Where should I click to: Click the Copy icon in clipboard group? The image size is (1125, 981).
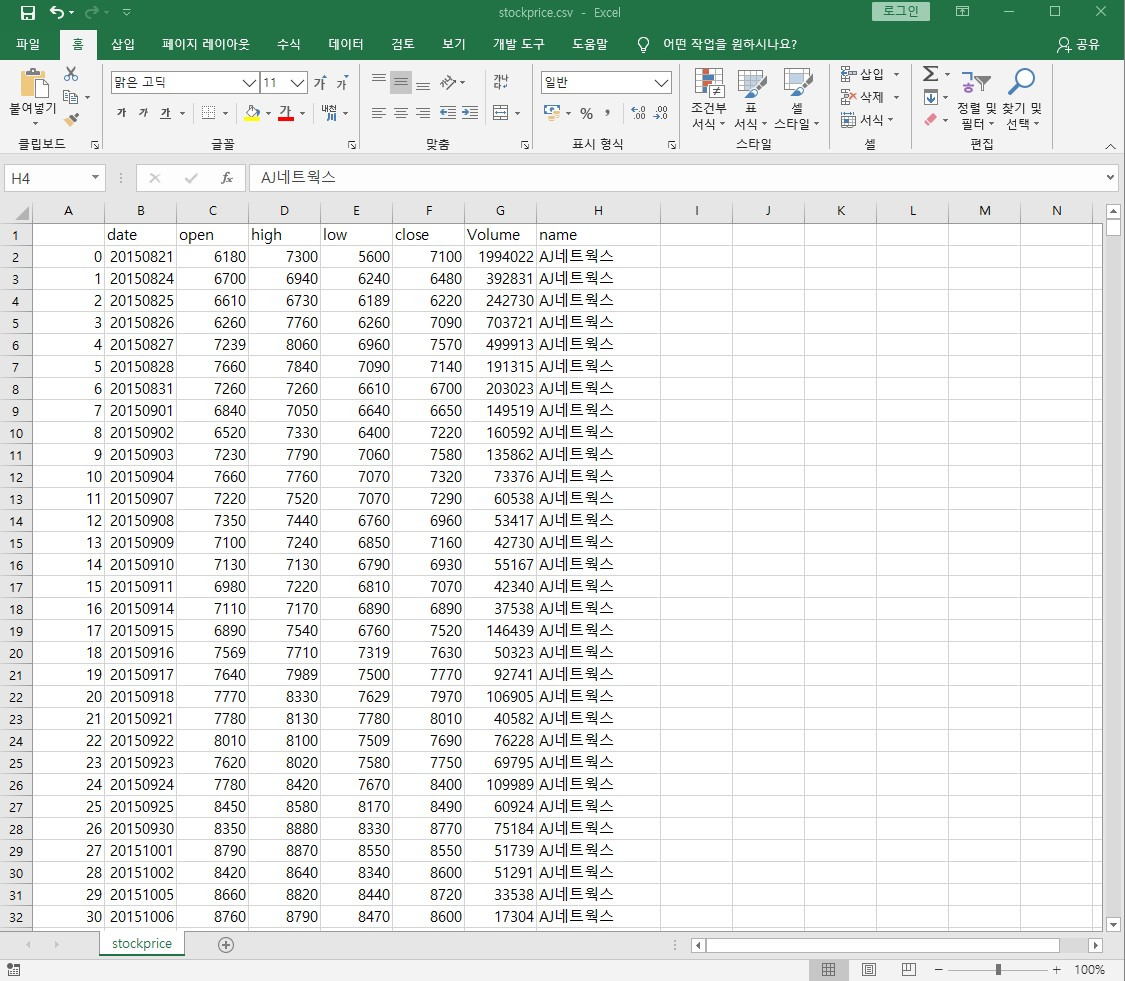70,97
